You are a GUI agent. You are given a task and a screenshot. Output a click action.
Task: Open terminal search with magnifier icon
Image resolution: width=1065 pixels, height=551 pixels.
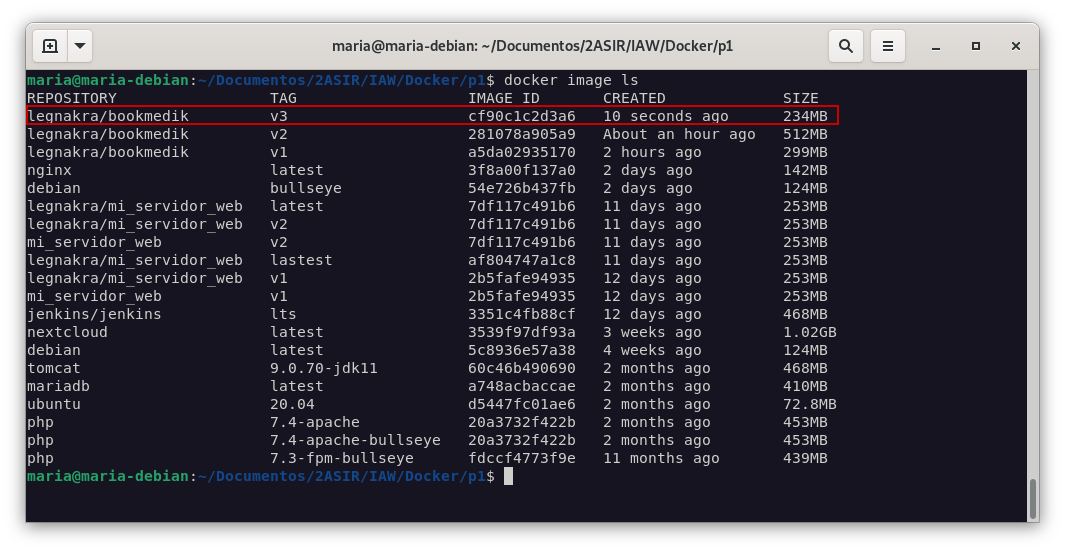(846, 46)
